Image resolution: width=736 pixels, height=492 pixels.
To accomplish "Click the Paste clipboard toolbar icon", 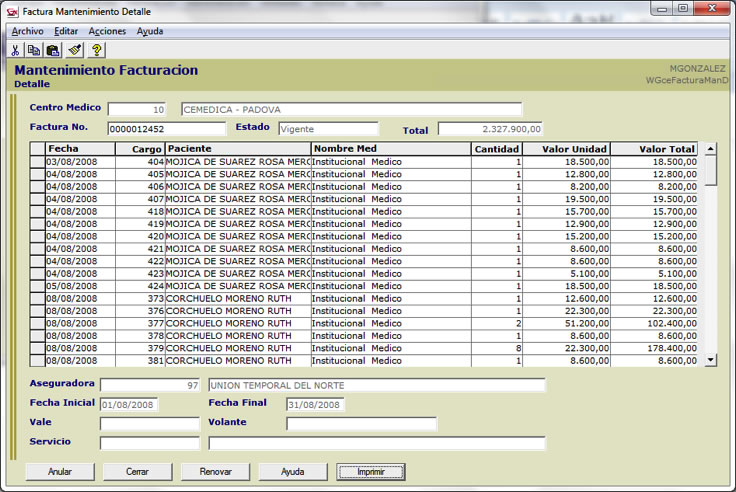I will coord(54,50).
